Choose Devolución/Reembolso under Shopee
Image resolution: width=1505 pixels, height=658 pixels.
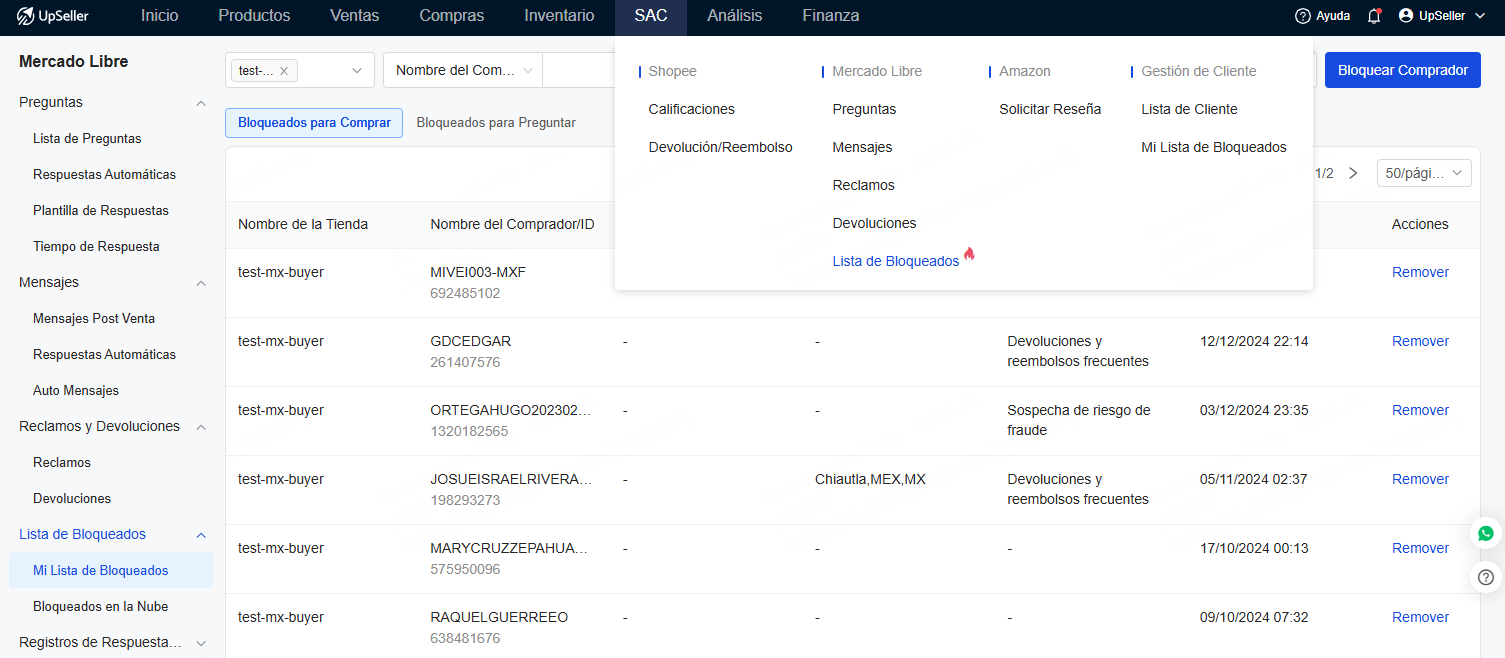(721, 147)
